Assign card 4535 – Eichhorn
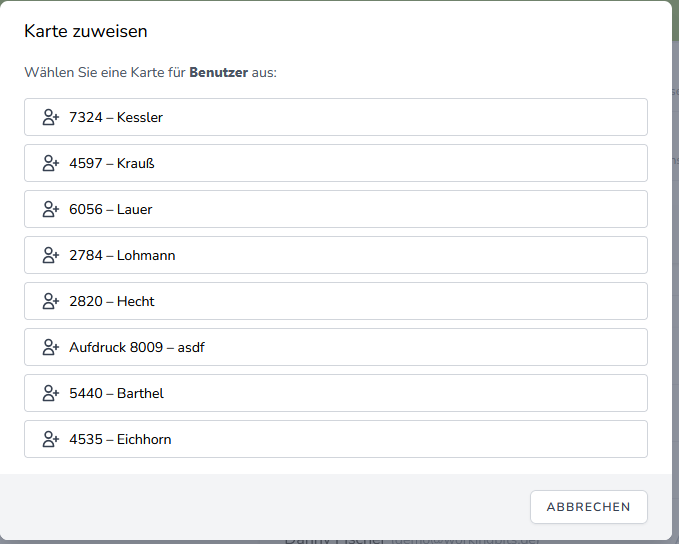The width and height of the screenshot is (679, 544). 336,439
